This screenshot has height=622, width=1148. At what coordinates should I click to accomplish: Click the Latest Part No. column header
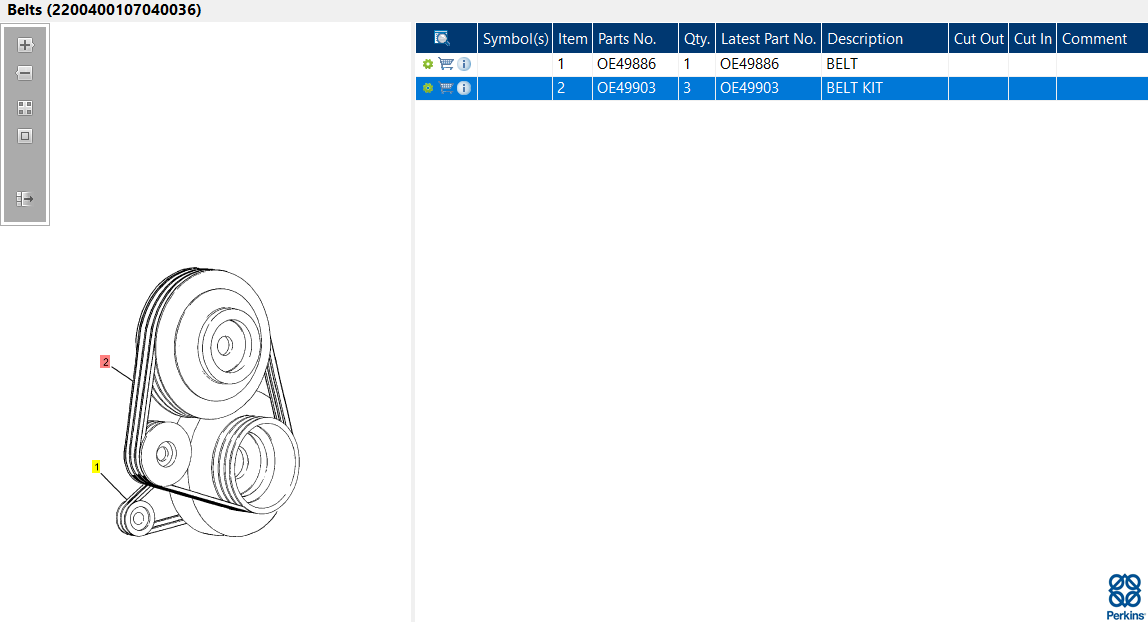click(768, 38)
